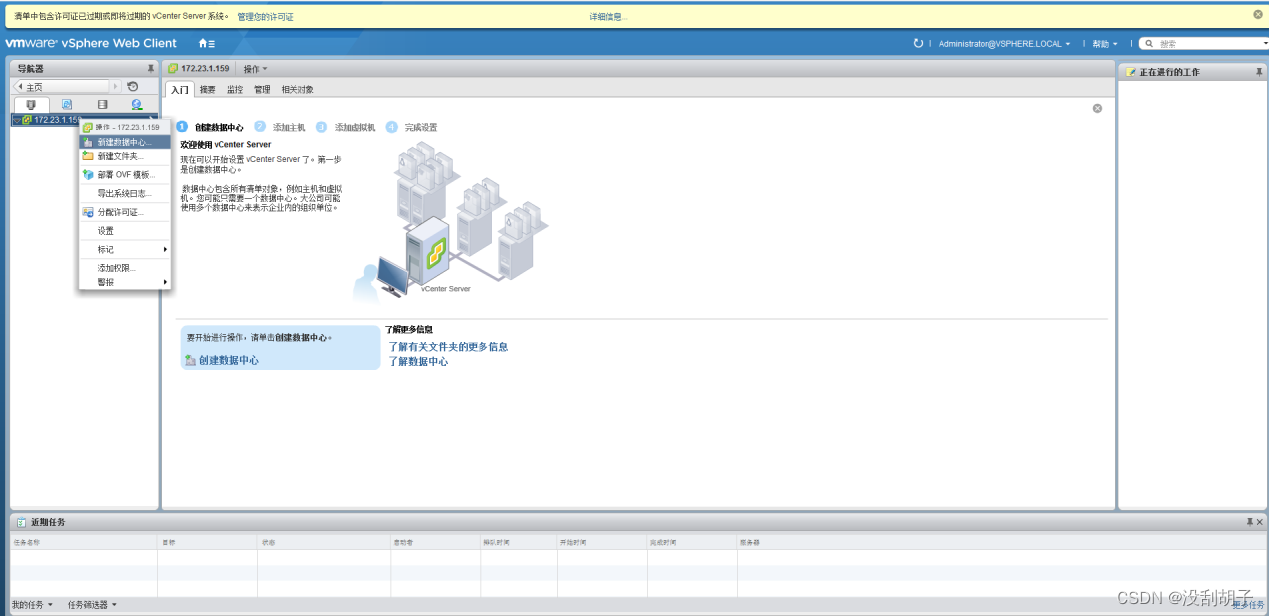The height and width of the screenshot is (616, 1269).
Task: Open 任务筛选器 dropdown
Action: (92, 605)
